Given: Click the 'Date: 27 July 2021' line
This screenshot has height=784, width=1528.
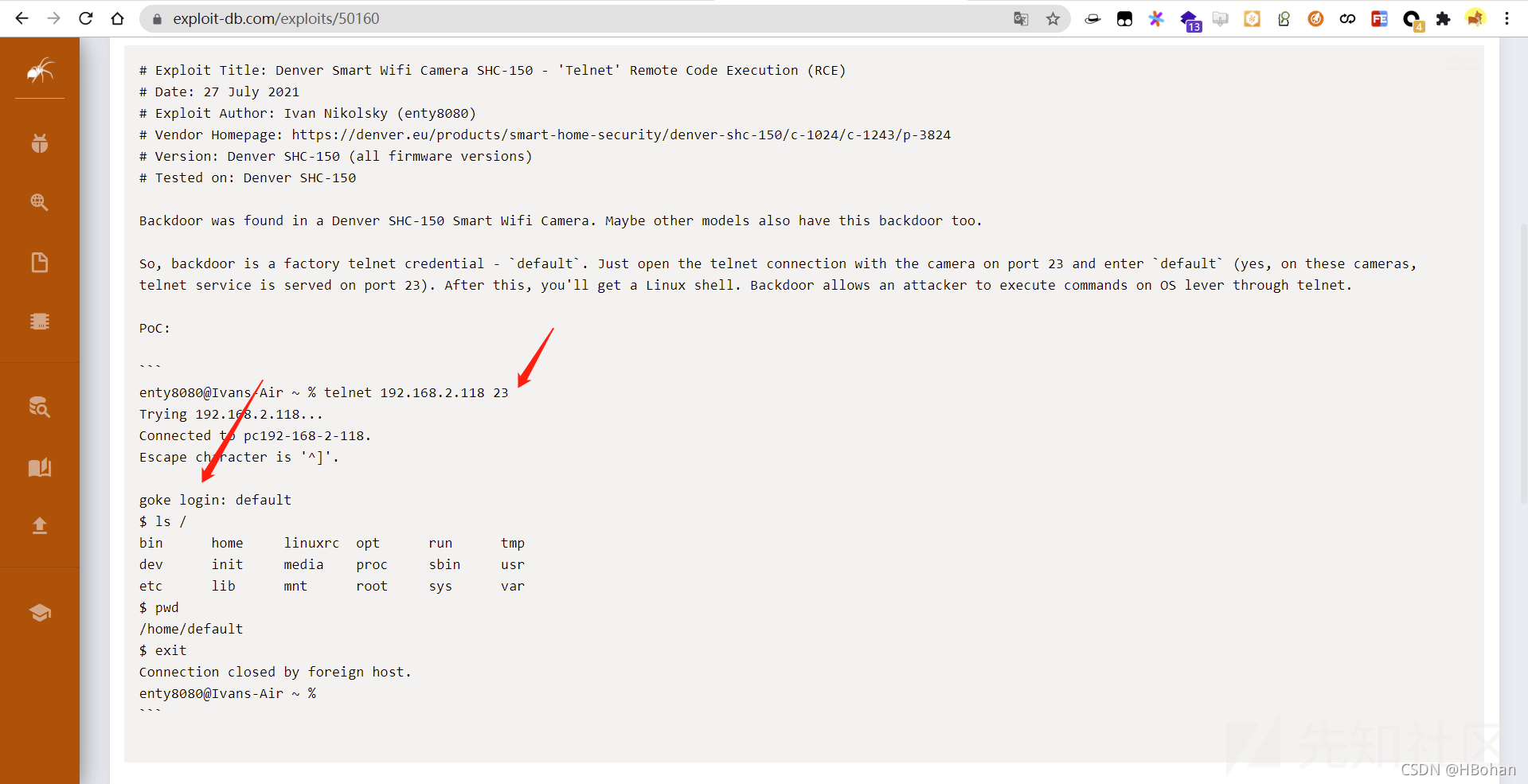Looking at the screenshot, I should point(219,92).
